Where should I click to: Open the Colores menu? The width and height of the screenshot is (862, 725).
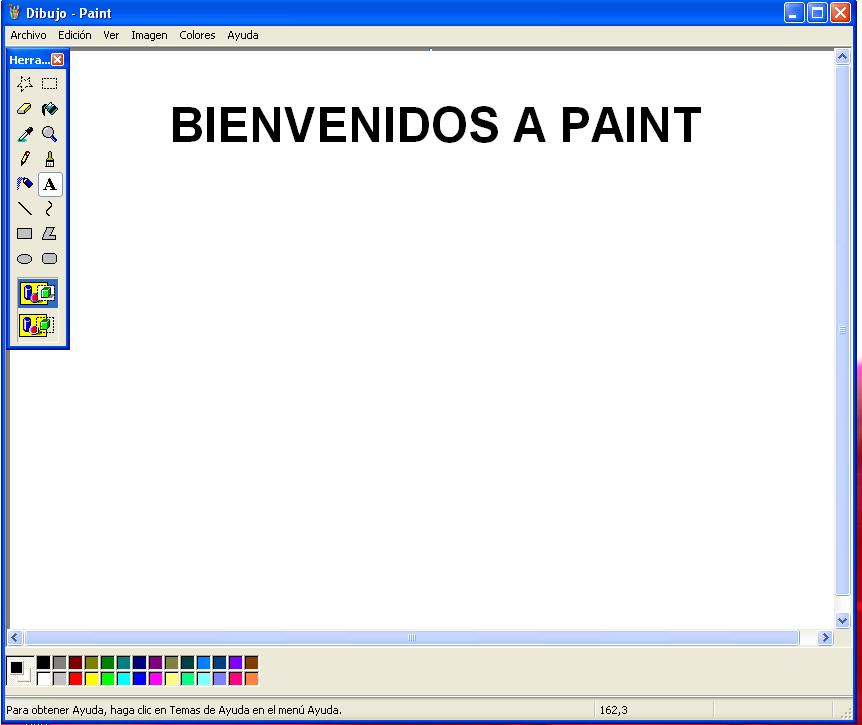[x=197, y=35]
